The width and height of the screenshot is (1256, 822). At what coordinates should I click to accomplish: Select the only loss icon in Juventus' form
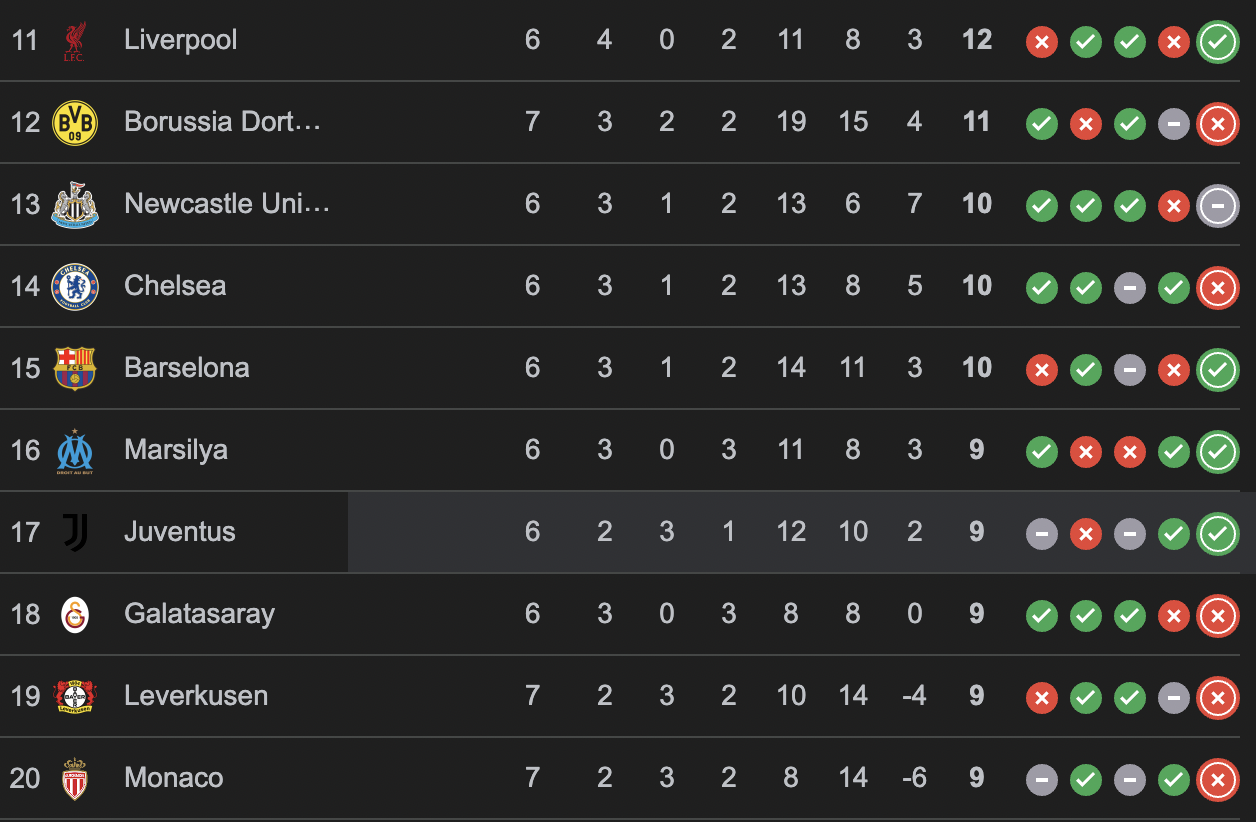tap(1085, 533)
